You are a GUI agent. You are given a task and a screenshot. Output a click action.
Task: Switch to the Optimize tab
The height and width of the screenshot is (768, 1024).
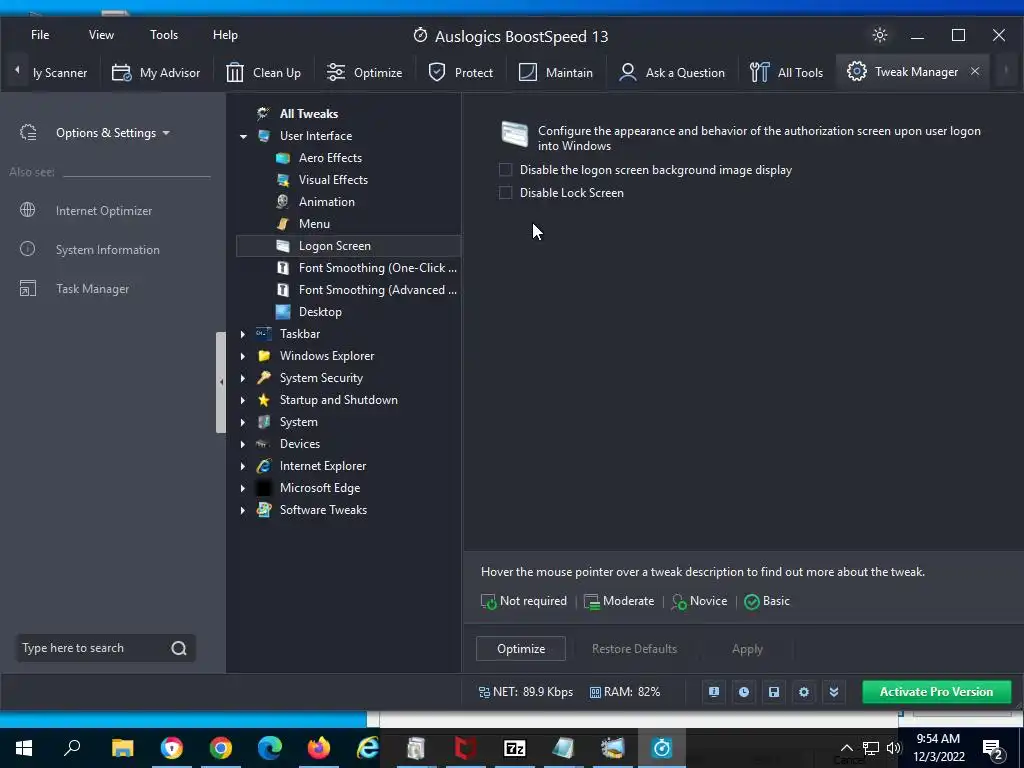point(364,72)
